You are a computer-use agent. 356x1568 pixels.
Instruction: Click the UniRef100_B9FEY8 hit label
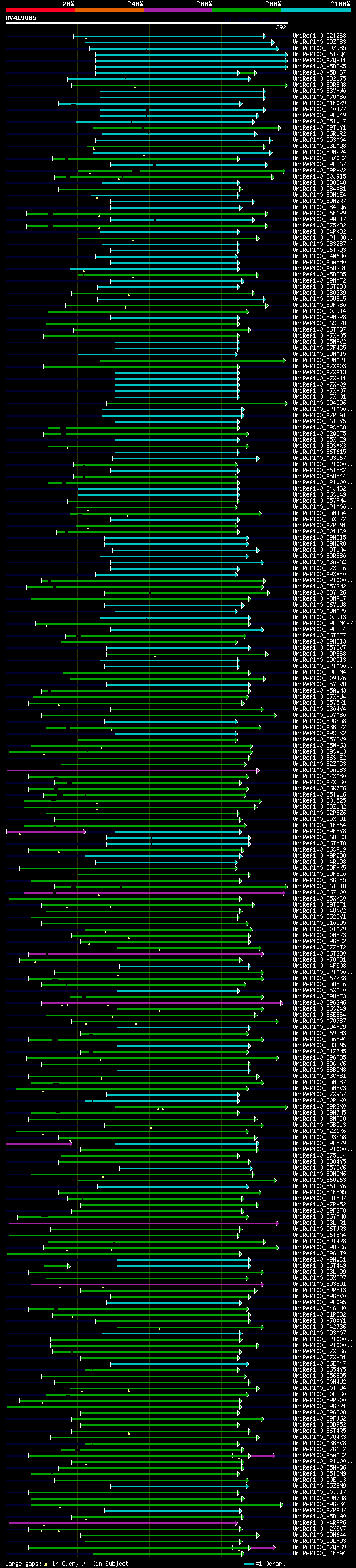(x=319, y=832)
